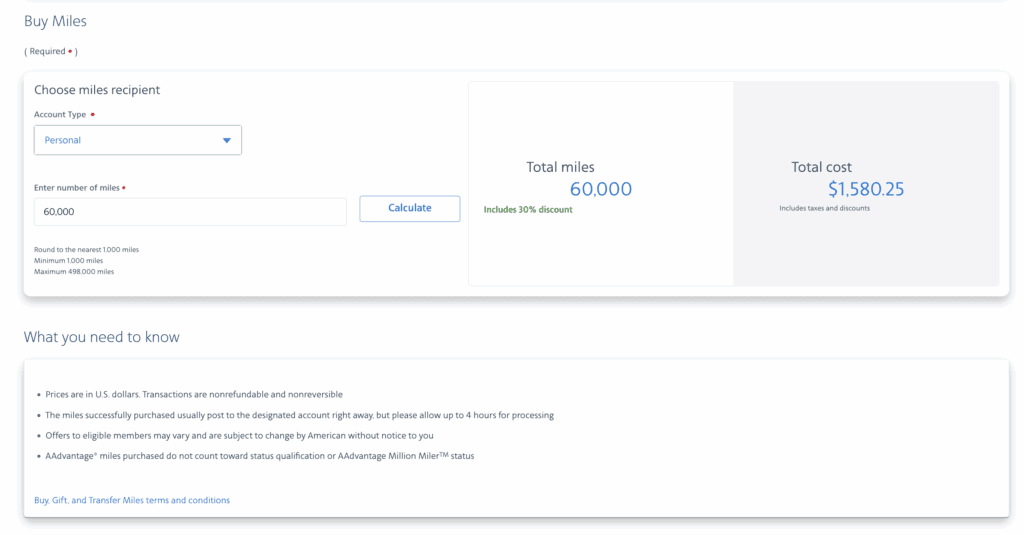Click the Account Type field label
Screen dimensions: 1024x535
point(60,115)
